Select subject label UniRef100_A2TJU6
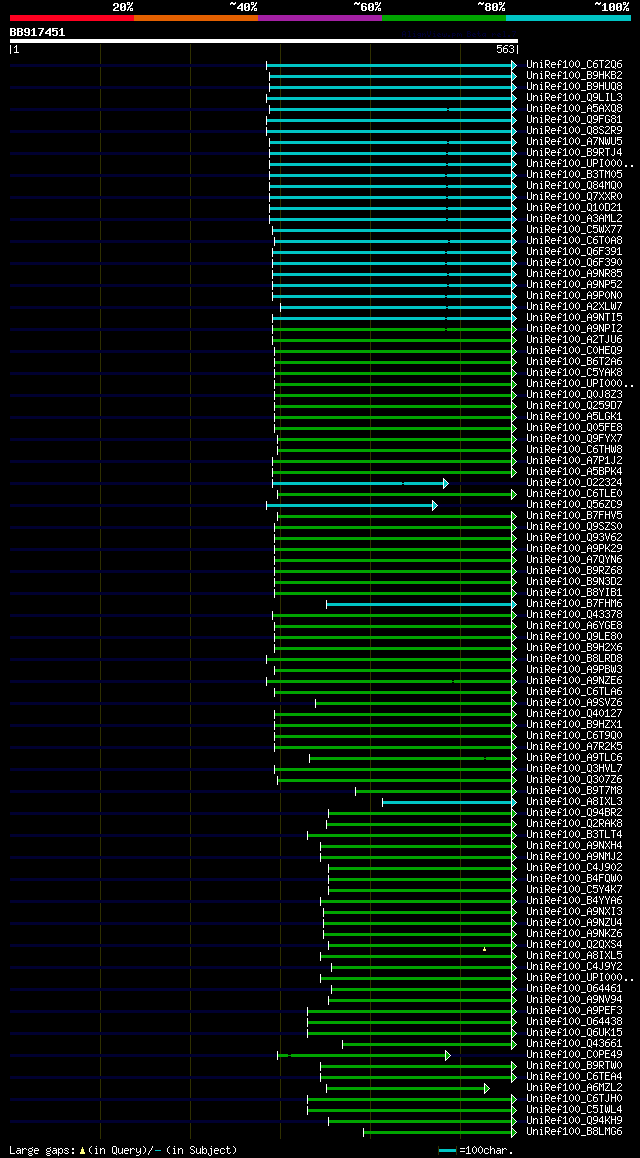The image size is (640, 1158). [x=574, y=340]
